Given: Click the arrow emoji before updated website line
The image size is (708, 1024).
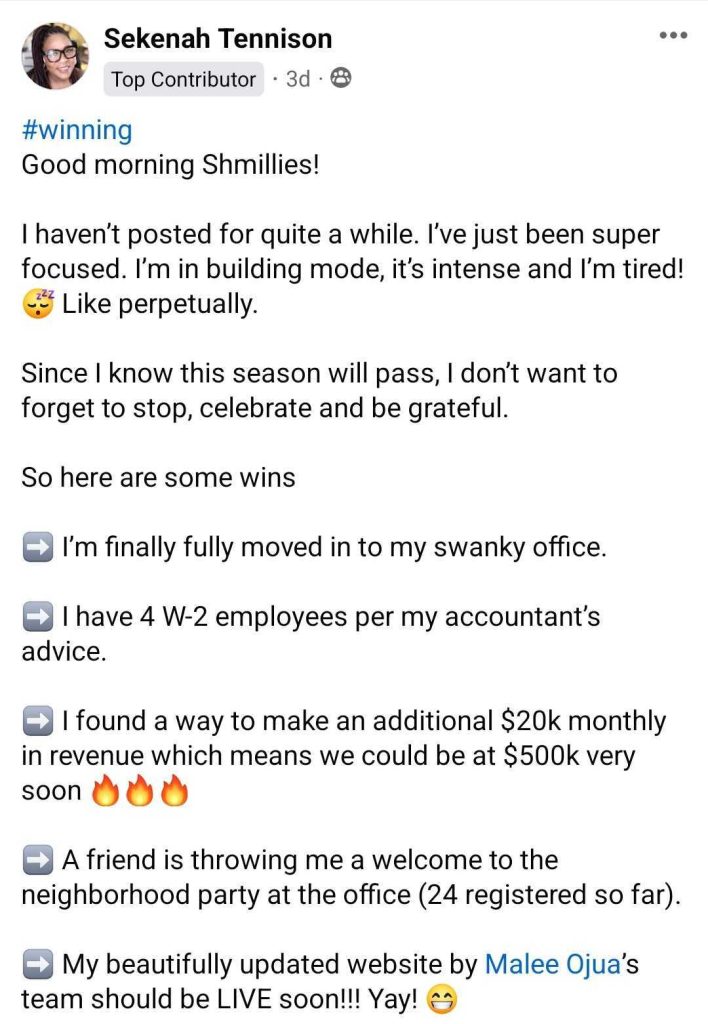Looking at the screenshot, I should (x=37, y=964).
